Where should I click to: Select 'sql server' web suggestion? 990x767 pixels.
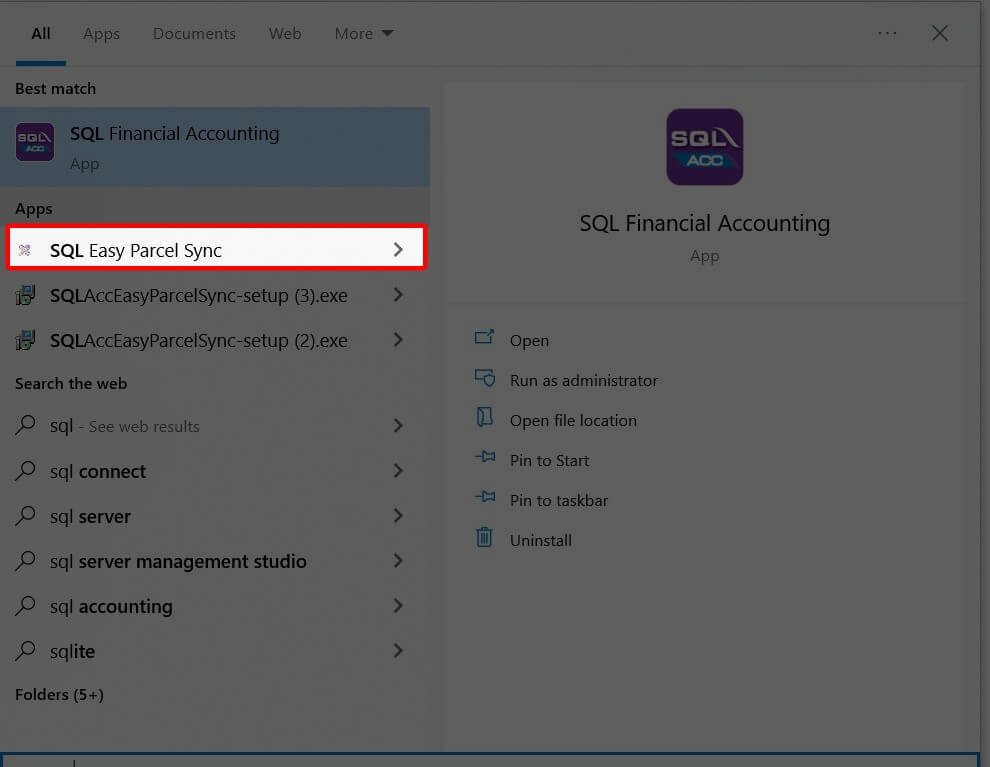[215, 516]
